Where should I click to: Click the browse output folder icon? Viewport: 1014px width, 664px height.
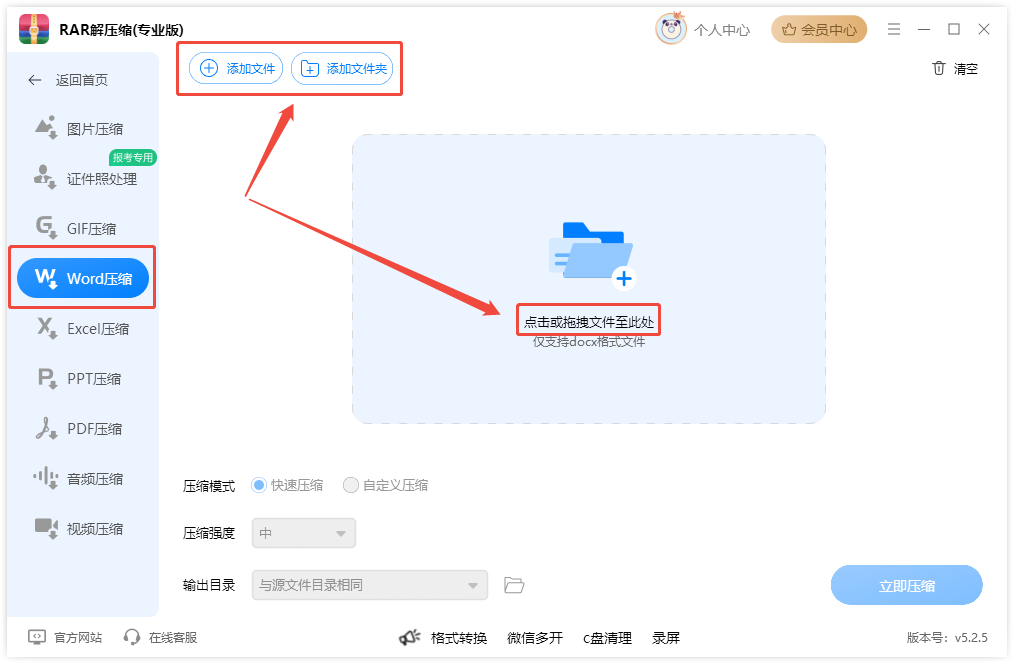(x=514, y=585)
